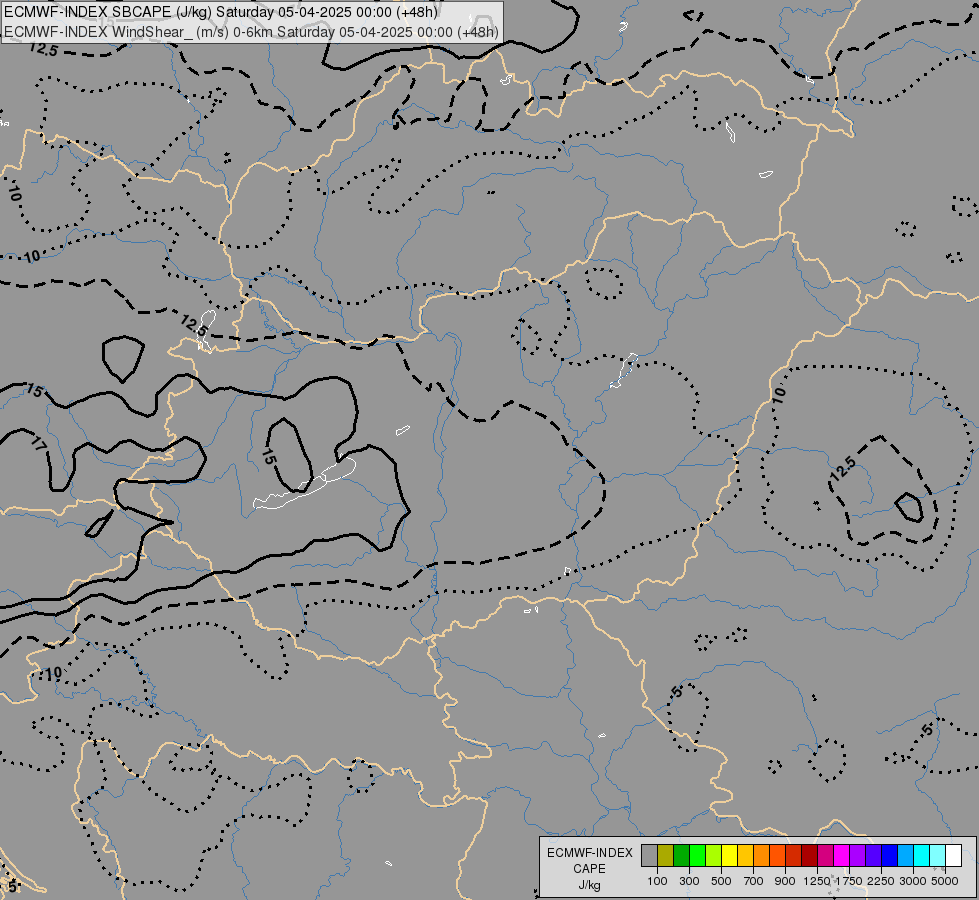Click the legend value 500
The image size is (979, 900).
tap(721, 881)
